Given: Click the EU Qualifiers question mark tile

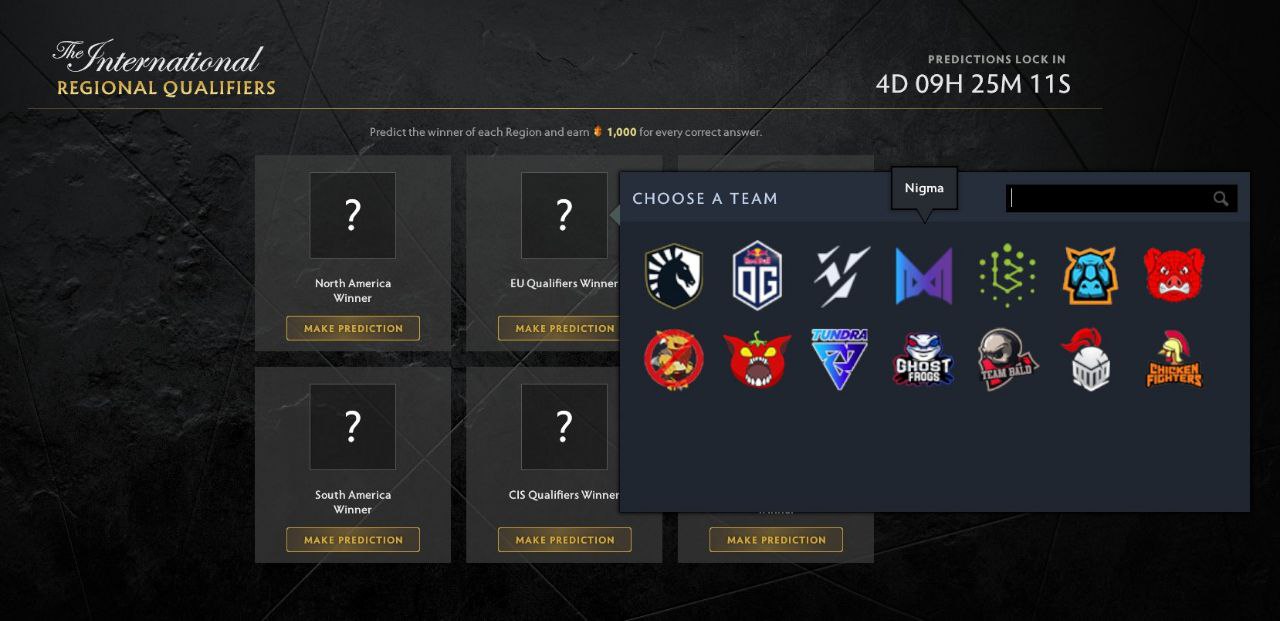Looking at the screenshot, I should (x=564, y=215).
